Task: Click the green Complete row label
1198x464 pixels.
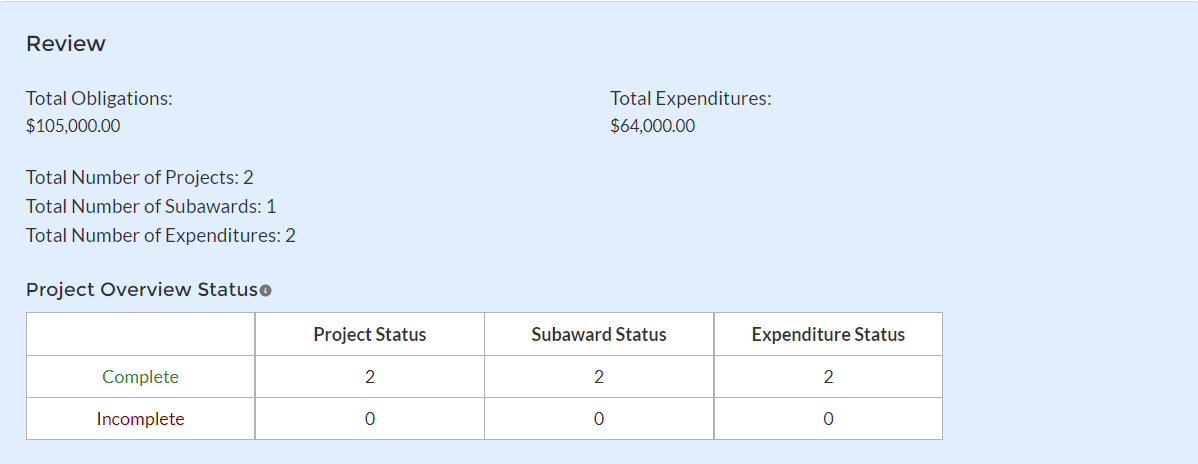Action: point(141,377)
